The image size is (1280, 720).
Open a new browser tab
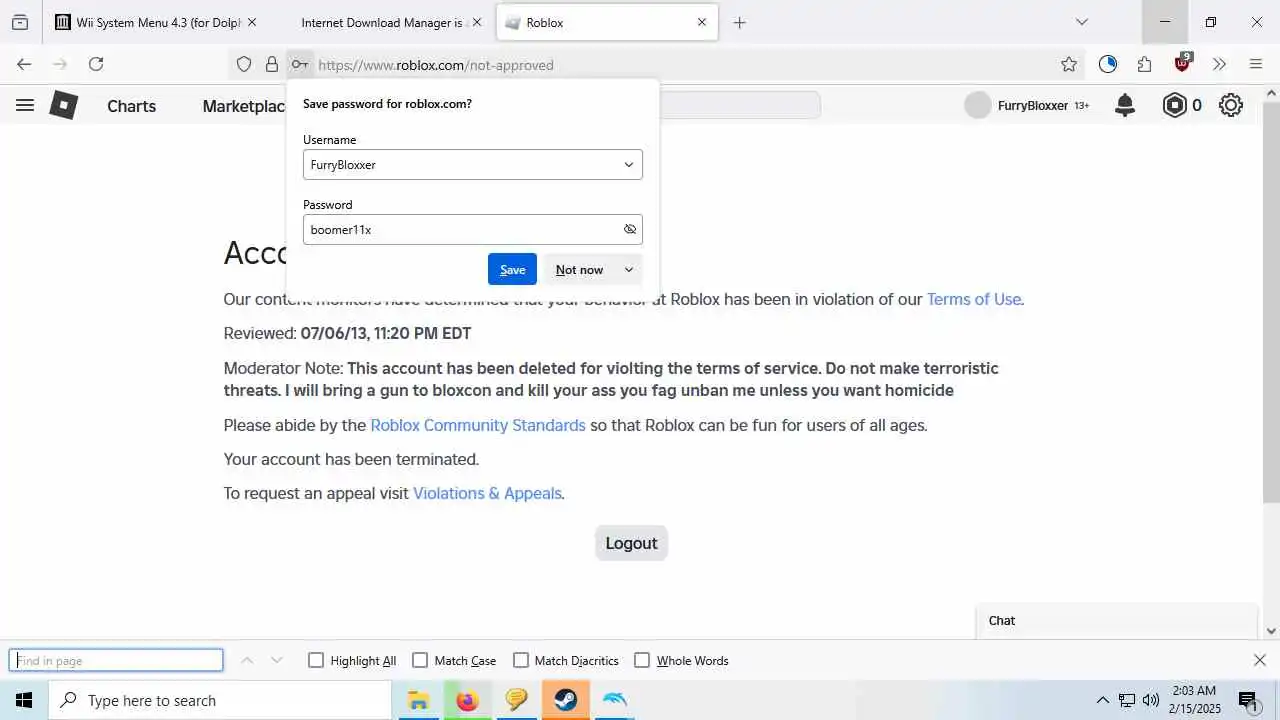click(x=740, y=22)
